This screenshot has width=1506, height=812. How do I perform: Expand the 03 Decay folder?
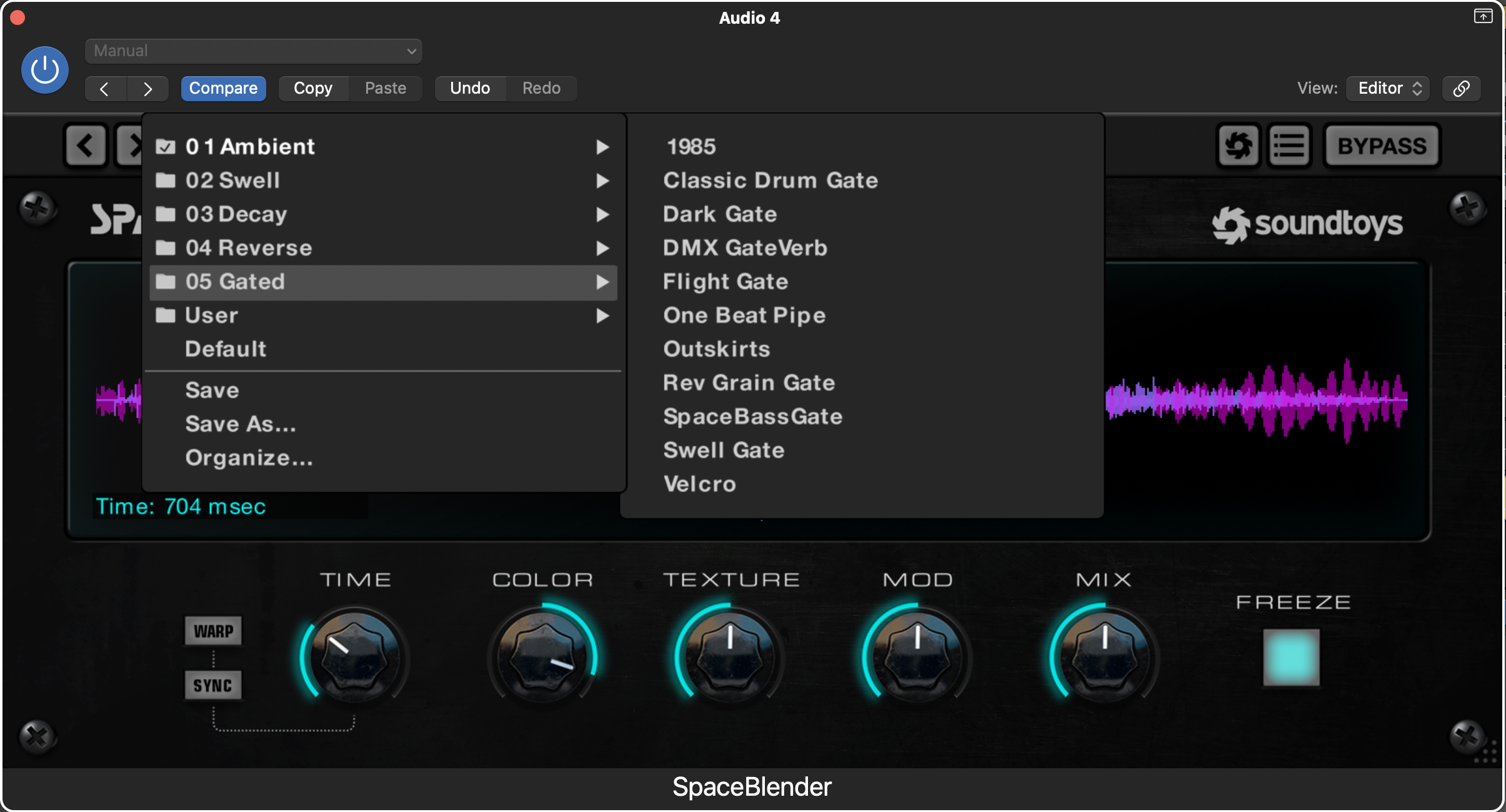pos(384,214)
